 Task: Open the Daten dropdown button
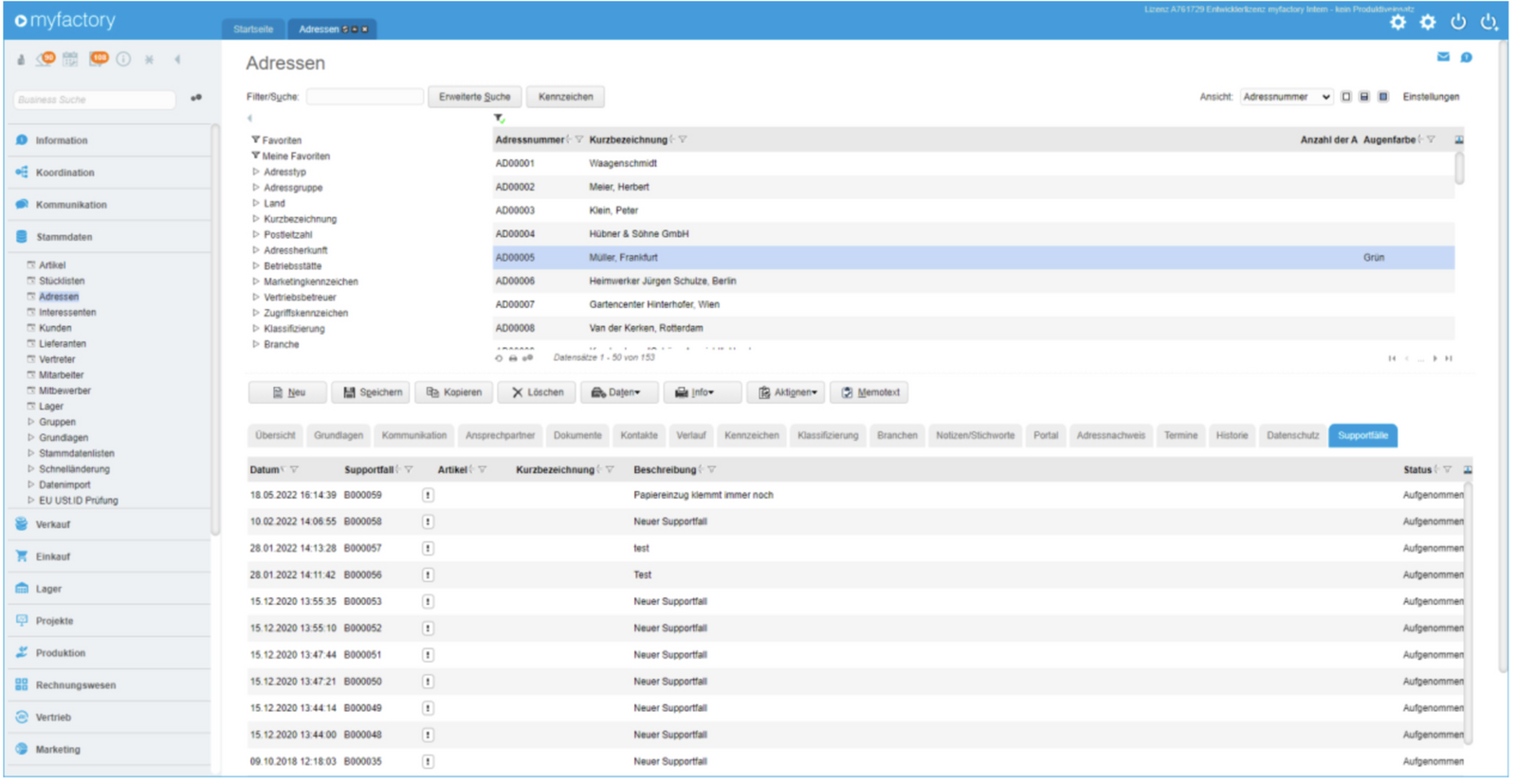coord(618,392)
